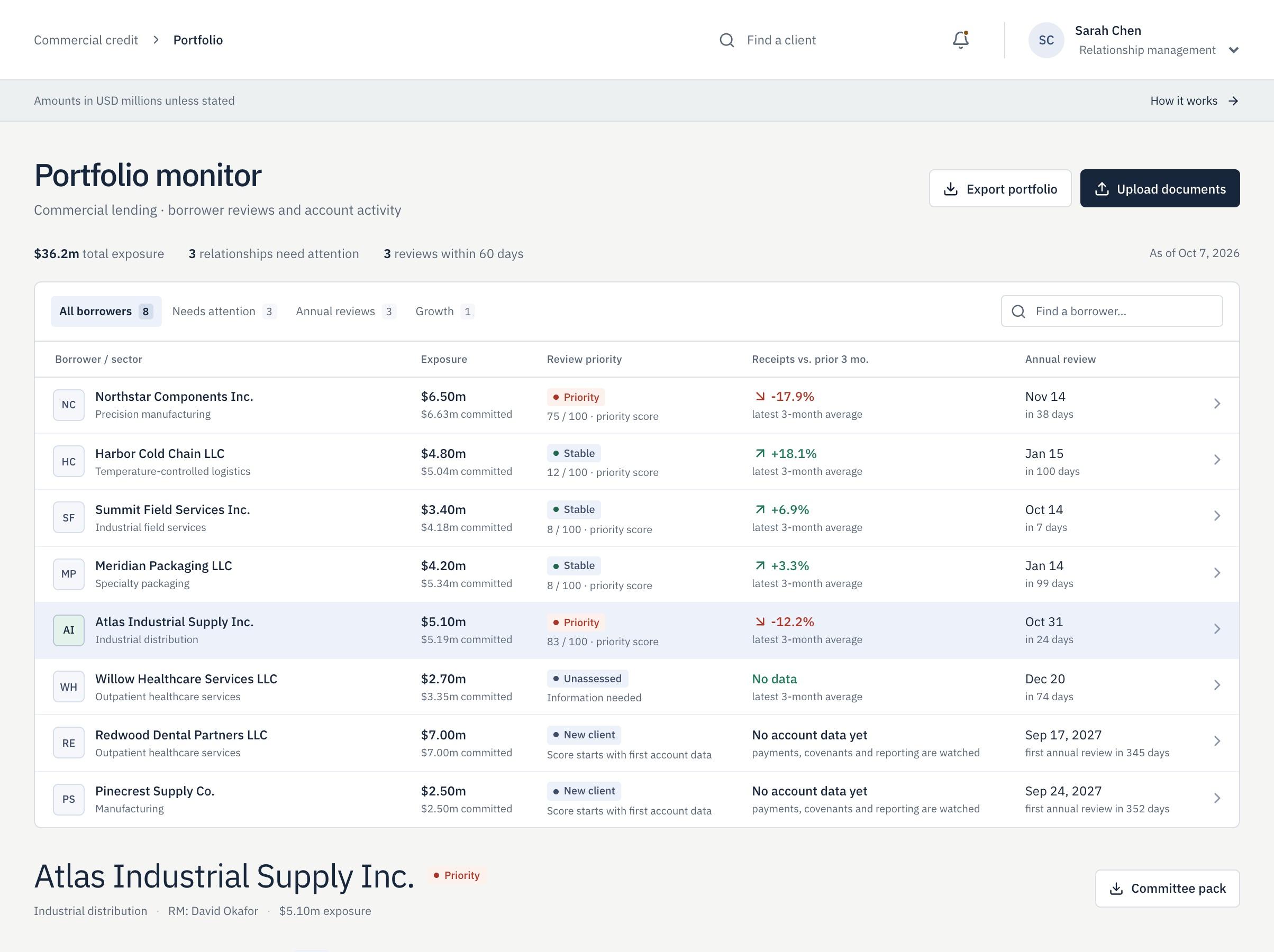
Task: Open the How it works link
Action: click(1195, 101)
